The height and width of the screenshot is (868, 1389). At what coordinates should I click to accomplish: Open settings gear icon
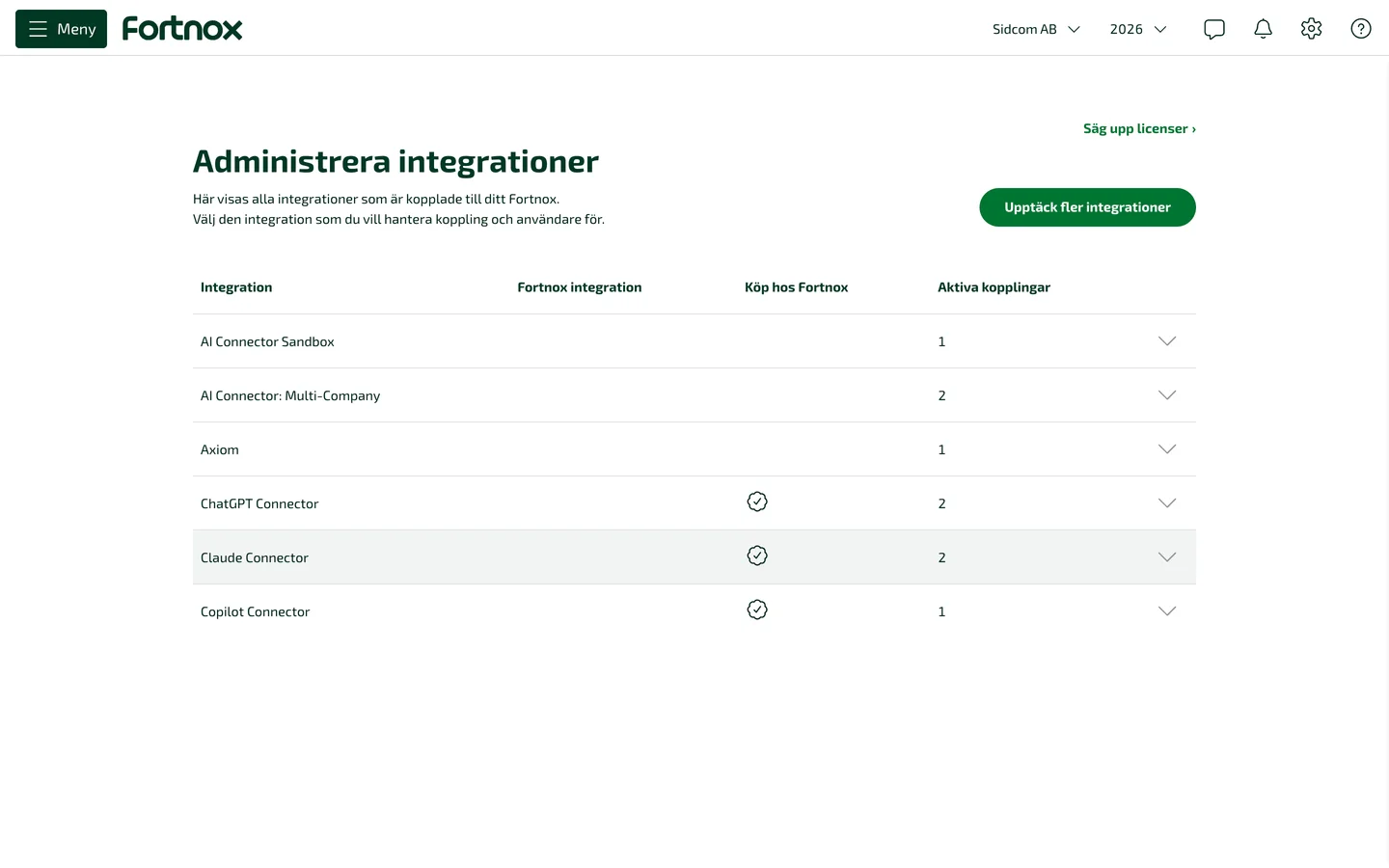(1311, 29)
